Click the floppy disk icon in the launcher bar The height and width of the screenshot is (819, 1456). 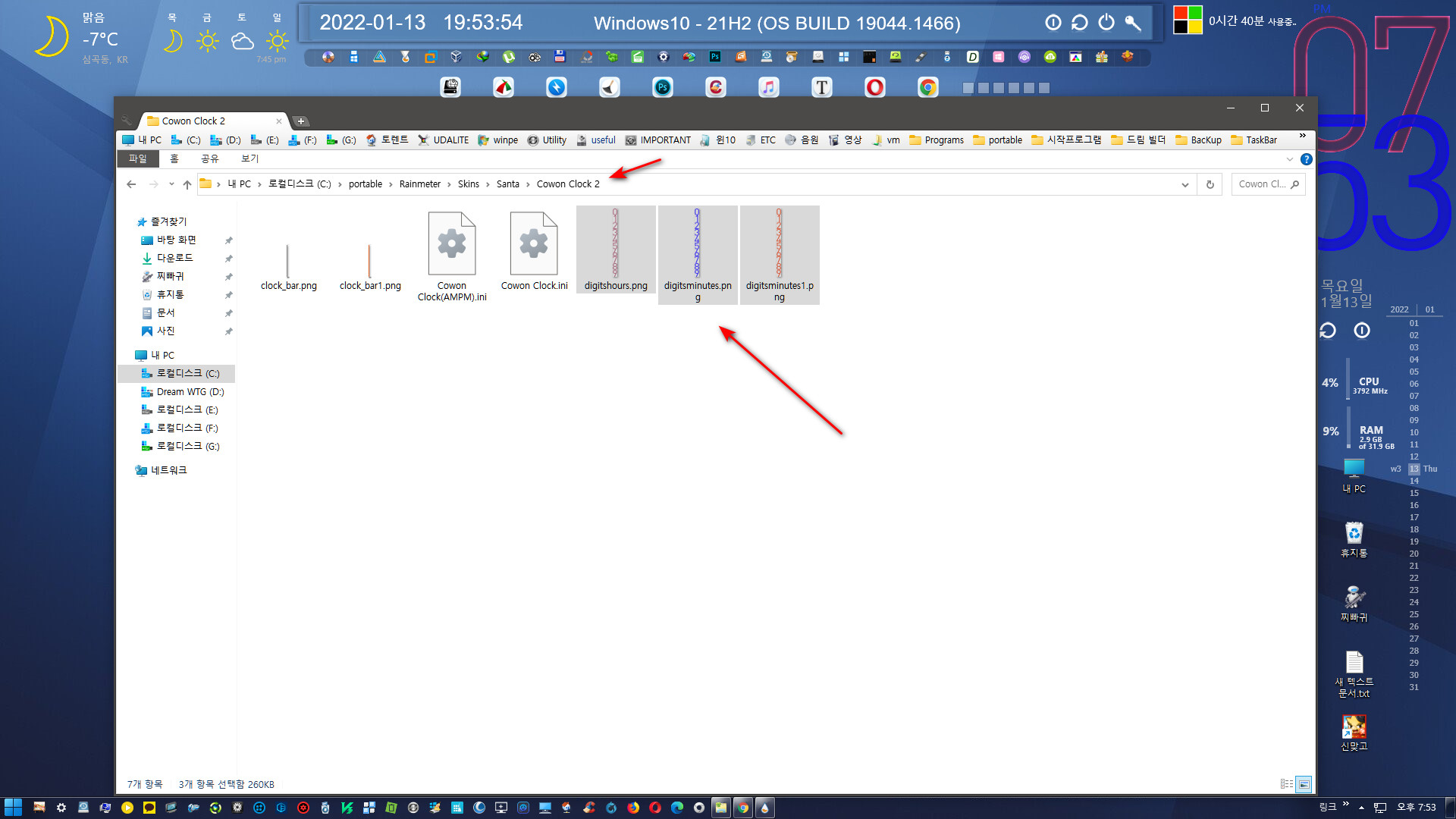pyautogui.click(x=560, y=57)
